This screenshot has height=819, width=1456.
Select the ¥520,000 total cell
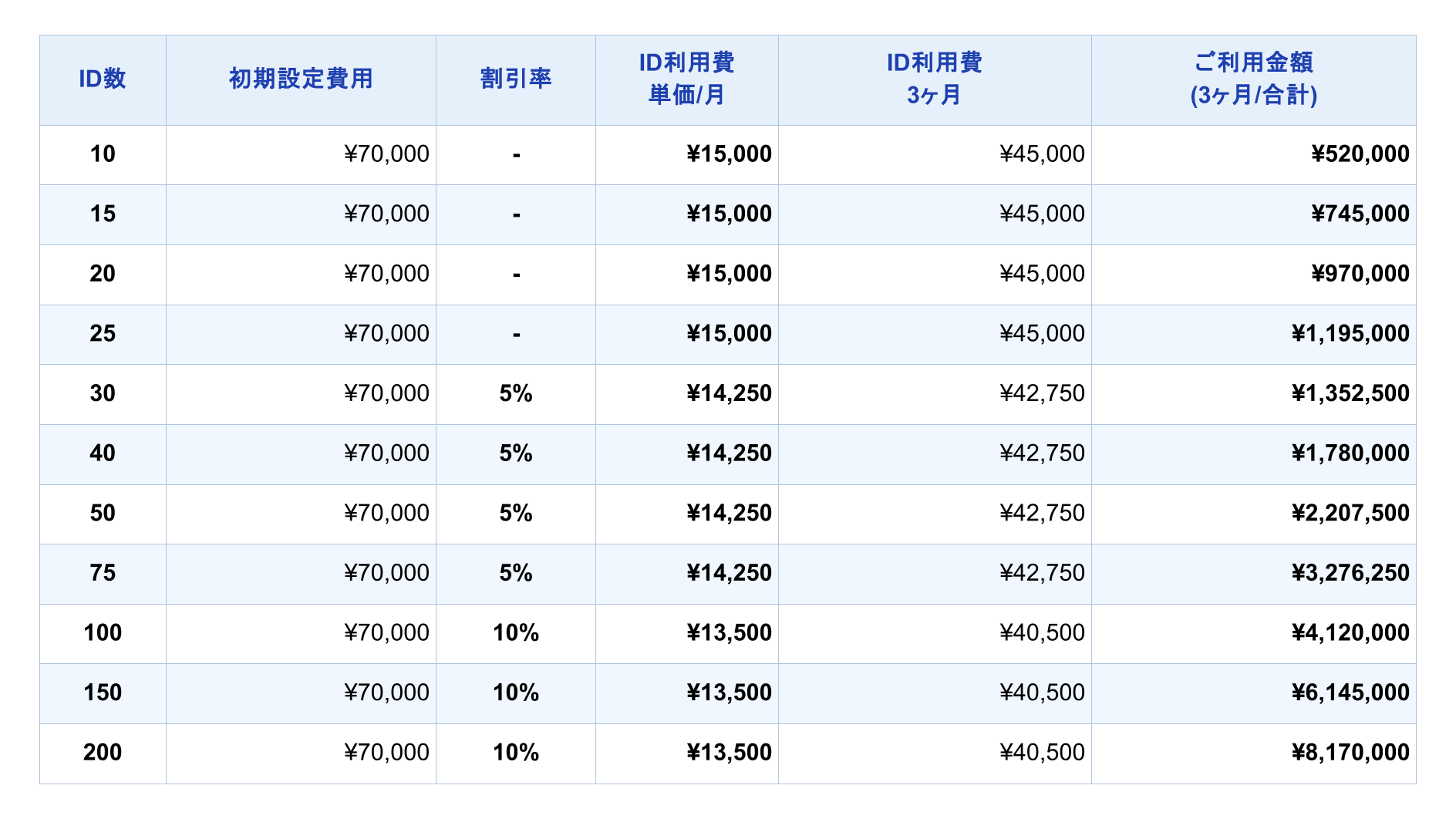[1360, 154]
